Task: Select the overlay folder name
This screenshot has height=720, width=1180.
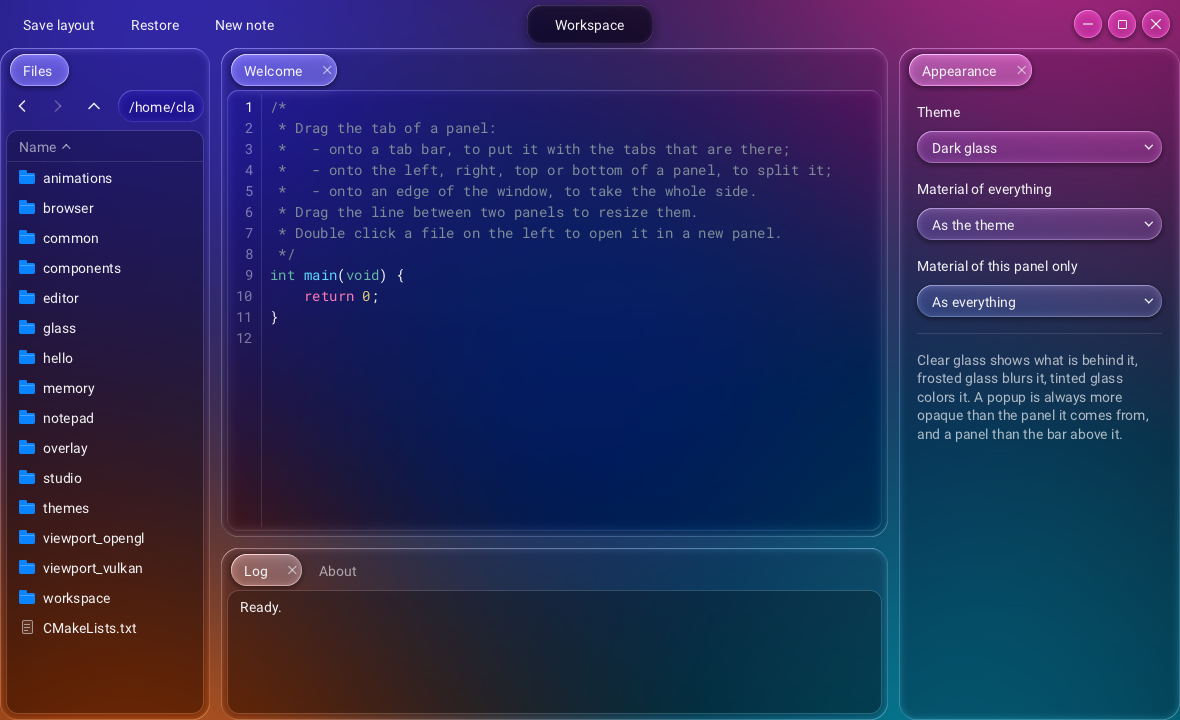Action: (65, 448)
